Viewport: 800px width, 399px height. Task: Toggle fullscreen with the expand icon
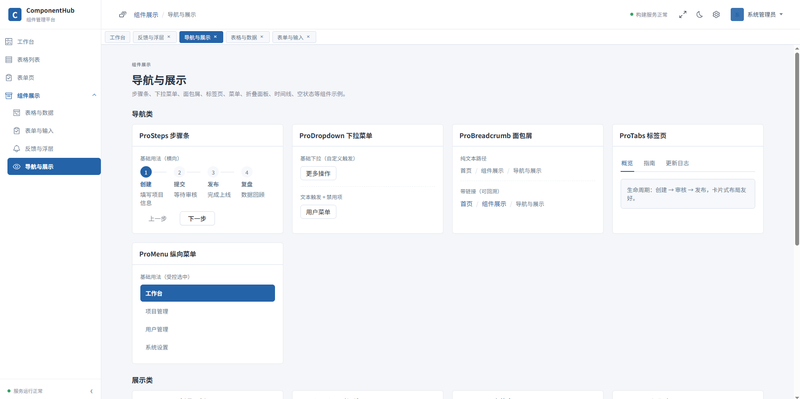(x=683, y=15)
